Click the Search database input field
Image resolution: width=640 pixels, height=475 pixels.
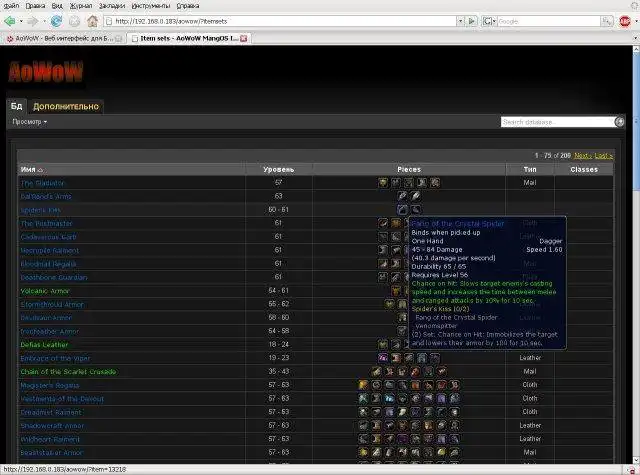tap(558, 122)
